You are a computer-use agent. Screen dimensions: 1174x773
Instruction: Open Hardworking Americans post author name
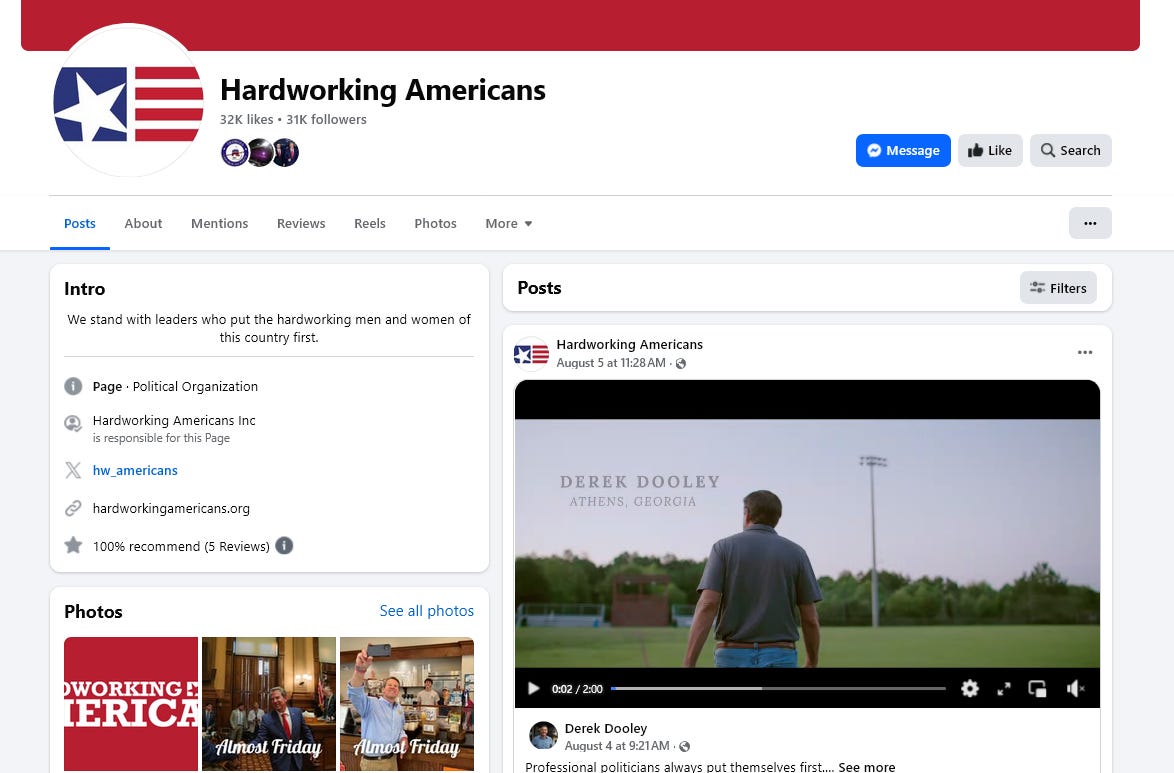pyautogui.click(x=630, y=345)
